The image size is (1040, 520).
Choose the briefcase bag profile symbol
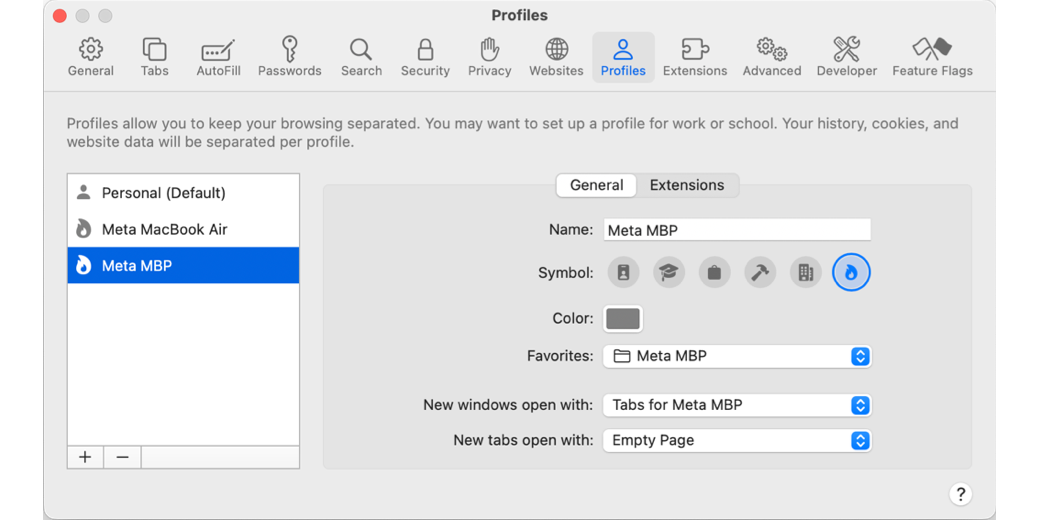[714, 272]
